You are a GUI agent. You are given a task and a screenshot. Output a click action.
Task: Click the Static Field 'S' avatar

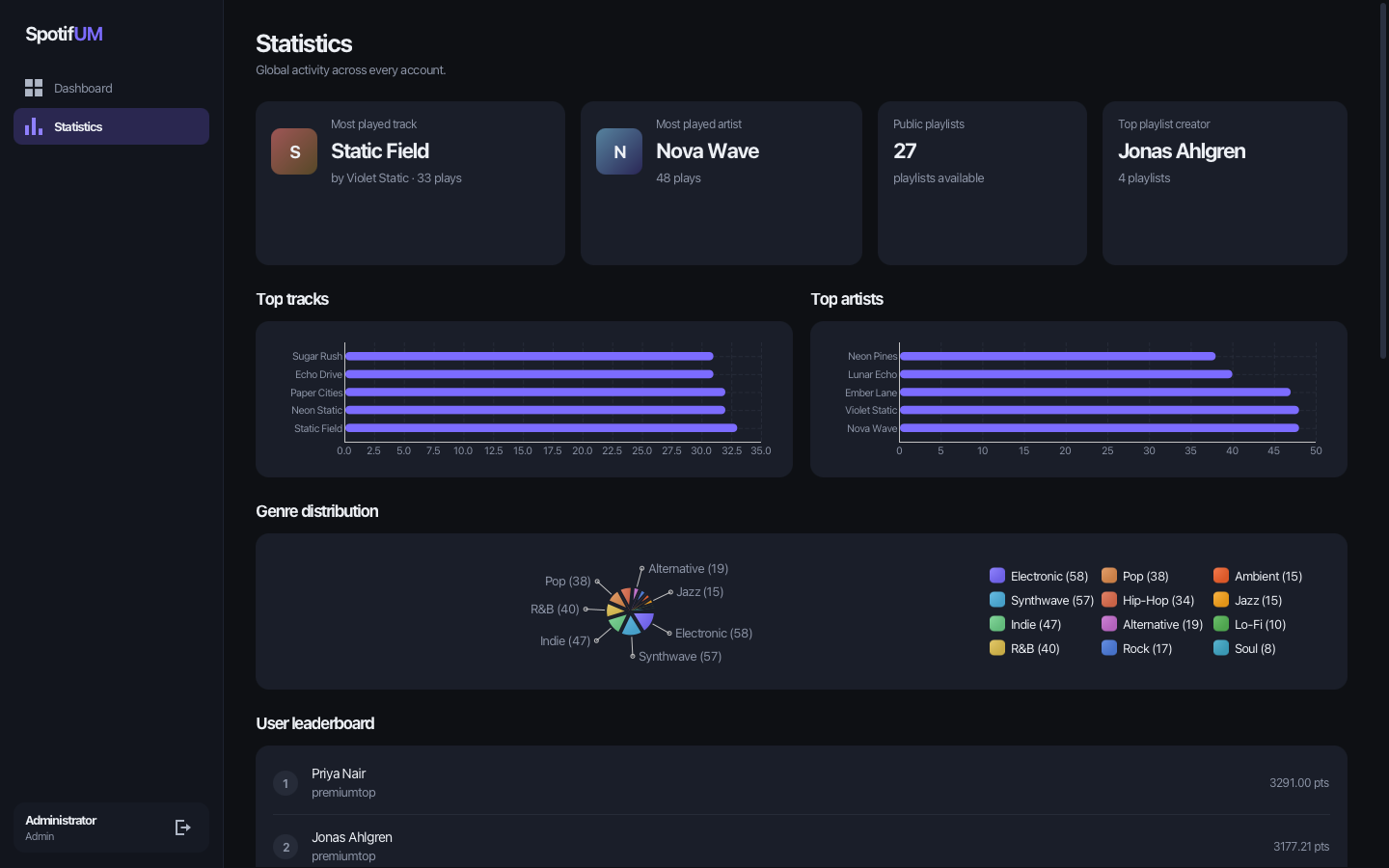click(294, 151)
